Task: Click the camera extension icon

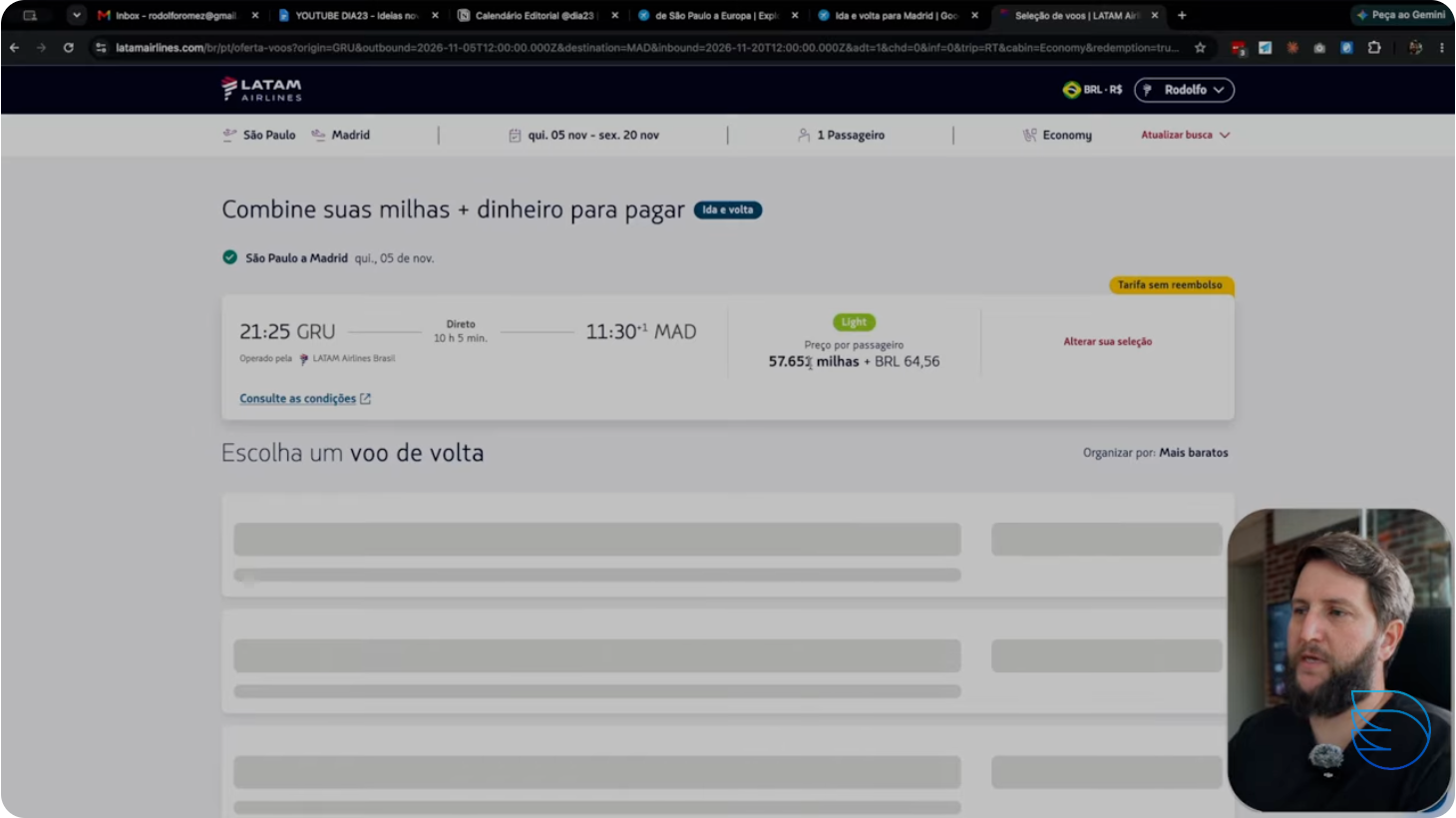Action: pyautogui.click(x=1319, y=47)
